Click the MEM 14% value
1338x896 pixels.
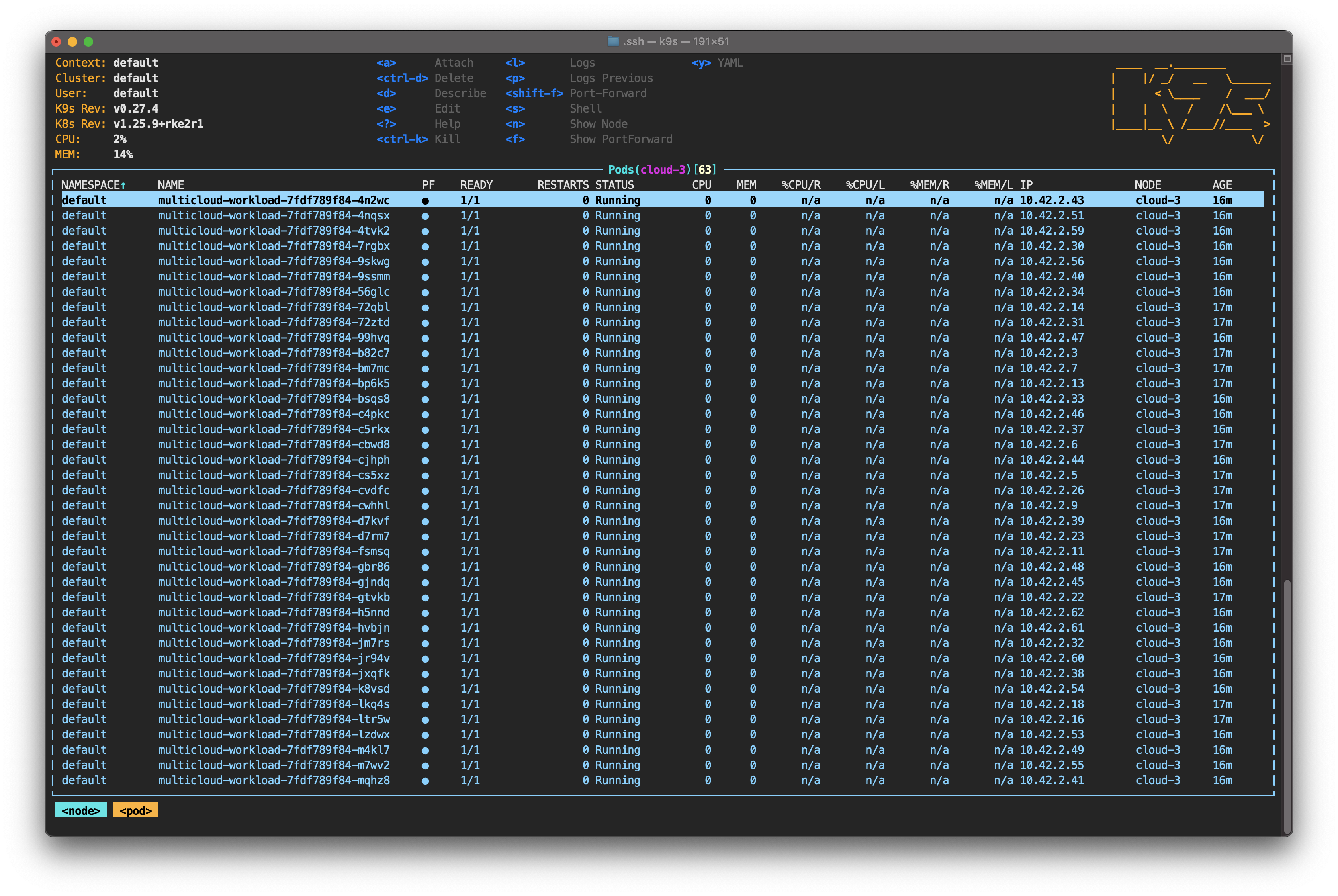click(123, 154)
